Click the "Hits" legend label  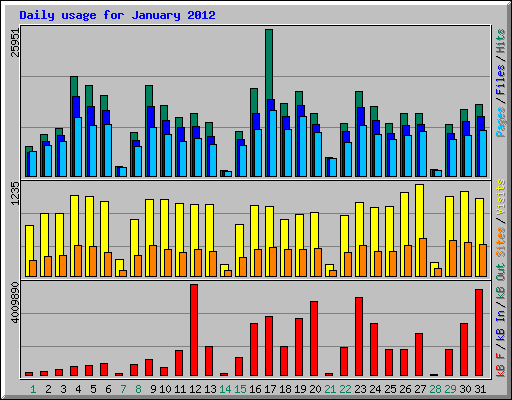click(x=501, y=41)
